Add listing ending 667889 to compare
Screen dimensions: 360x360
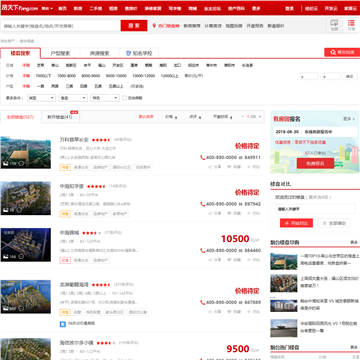tap(253, 312)
